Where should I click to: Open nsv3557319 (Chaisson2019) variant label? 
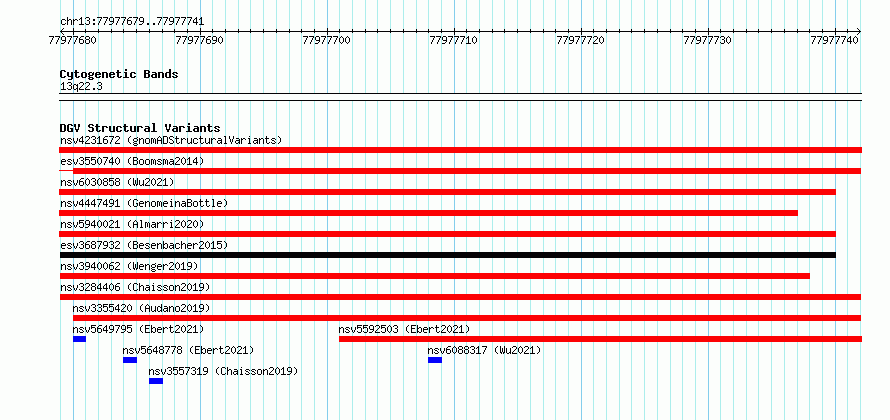tap(223, 371)
